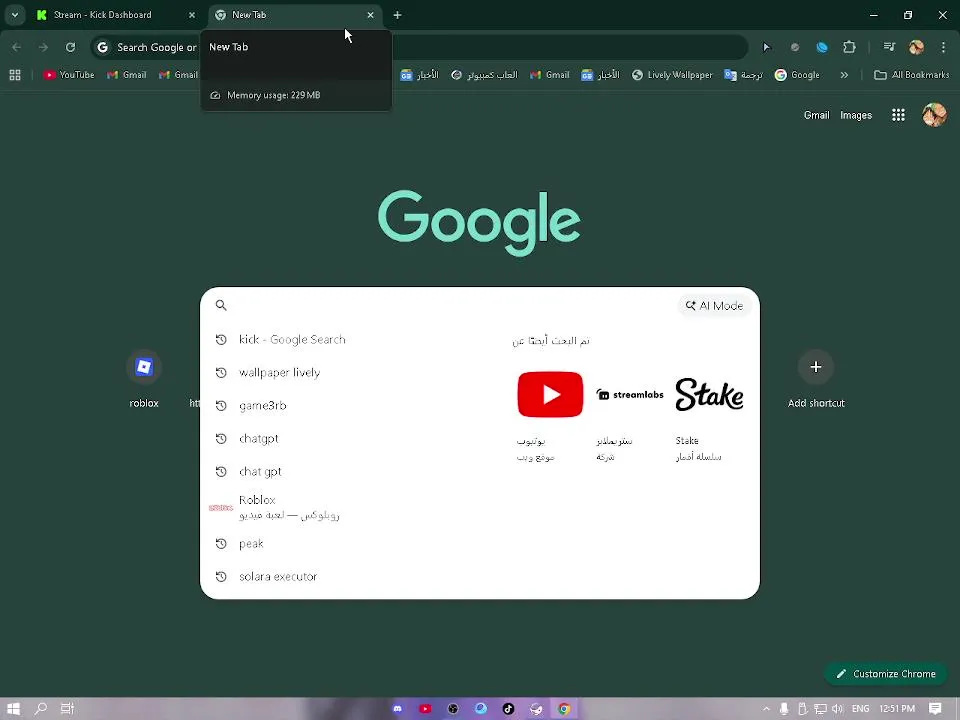Open Discord from the taskbar

tap(397, 708)
